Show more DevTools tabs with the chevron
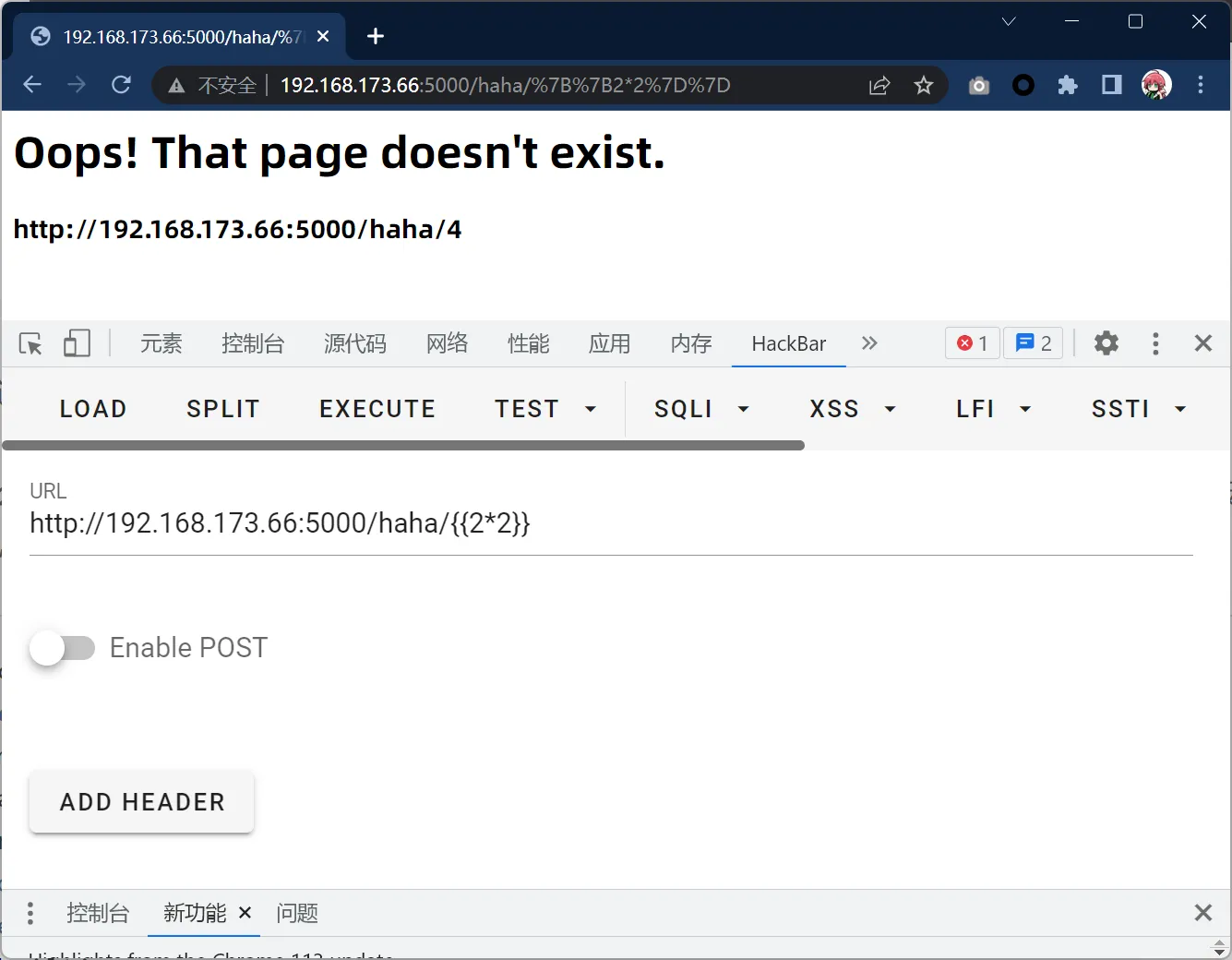The image size is (1232, 960). [869, 343]
